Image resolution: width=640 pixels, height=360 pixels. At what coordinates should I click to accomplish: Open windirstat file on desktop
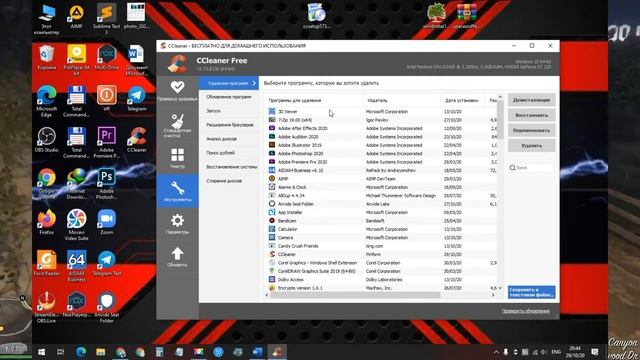click(x=436, y=16)
